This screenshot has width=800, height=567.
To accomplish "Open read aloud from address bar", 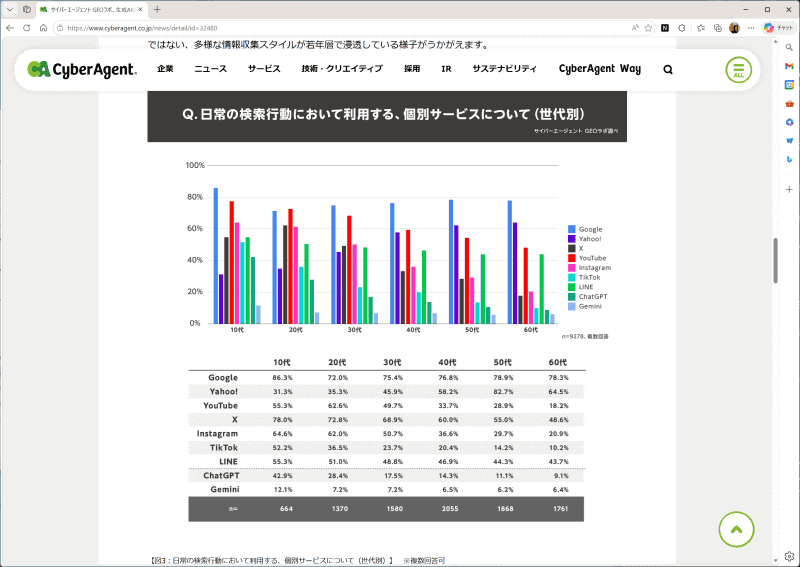I will tap(635, 28).
